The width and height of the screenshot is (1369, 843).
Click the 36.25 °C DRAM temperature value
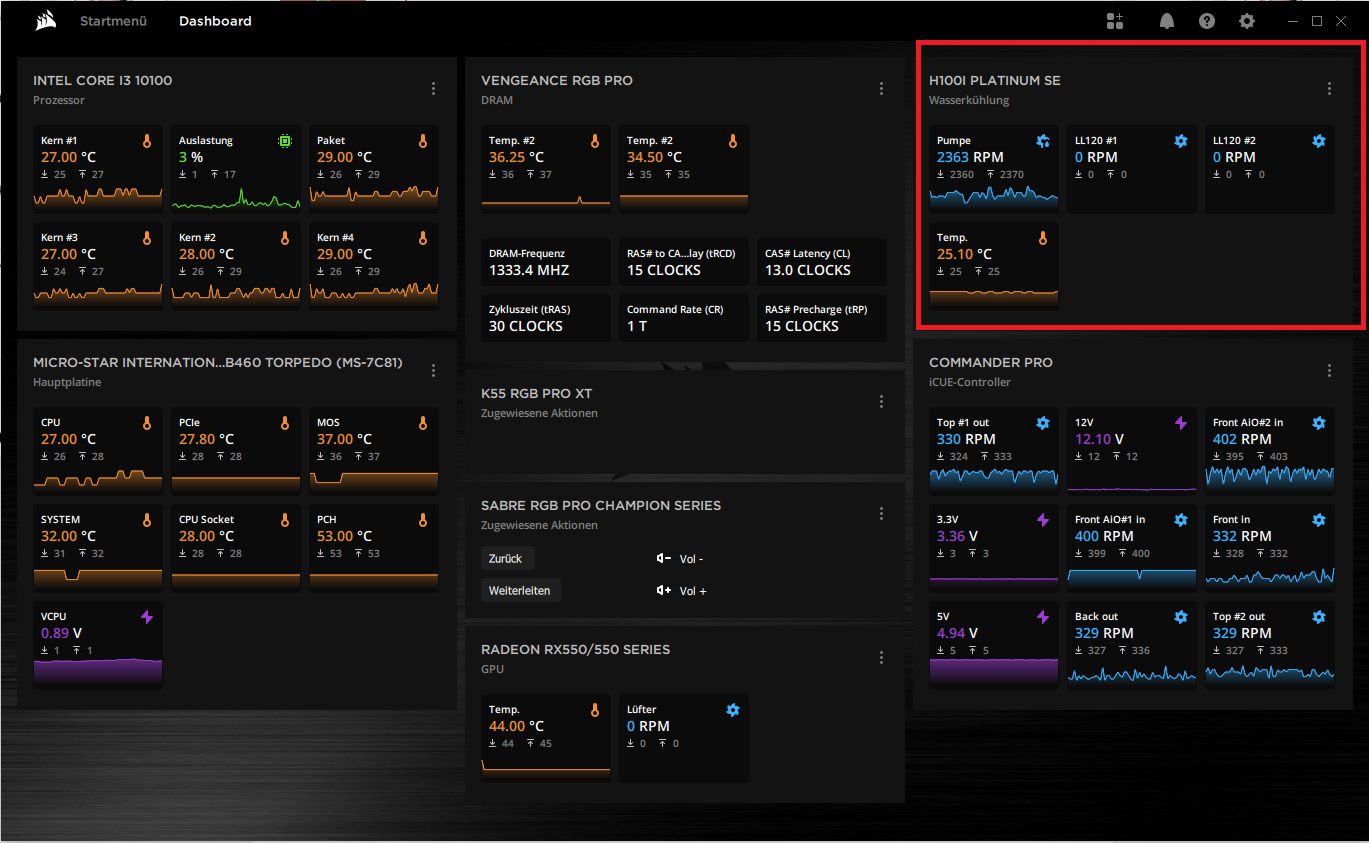pos(516,157)
